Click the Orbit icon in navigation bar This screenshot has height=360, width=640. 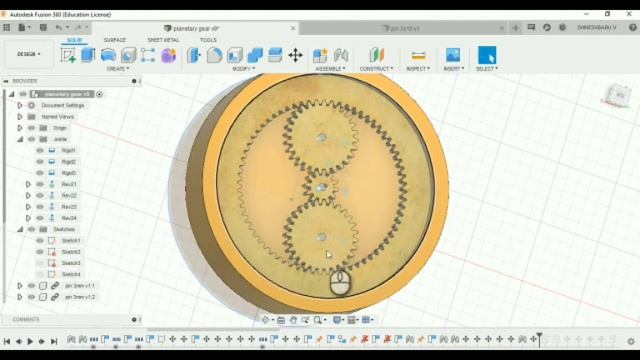[x=265, y=320]
